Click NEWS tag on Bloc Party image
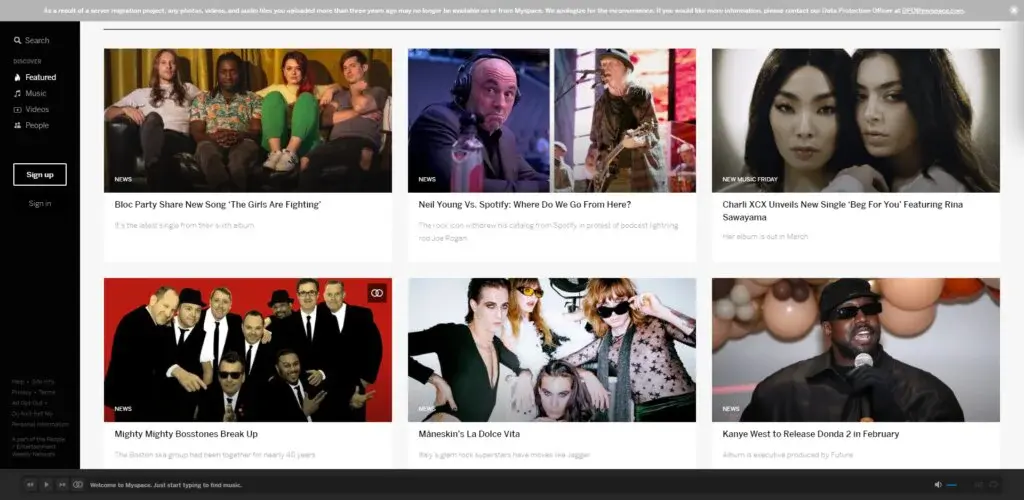Viewport: 1024px width, 500px height. point(123,179)
